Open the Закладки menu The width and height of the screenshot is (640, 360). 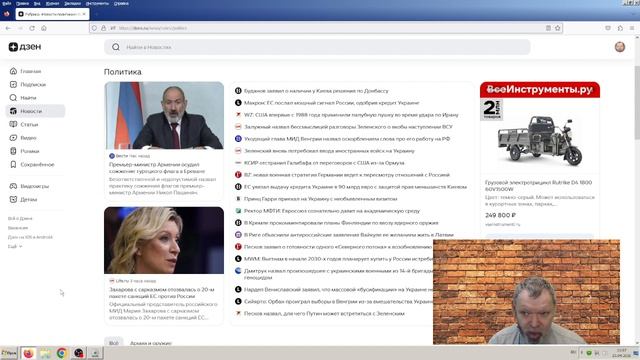pyautogui.click(x=73, y=3)
